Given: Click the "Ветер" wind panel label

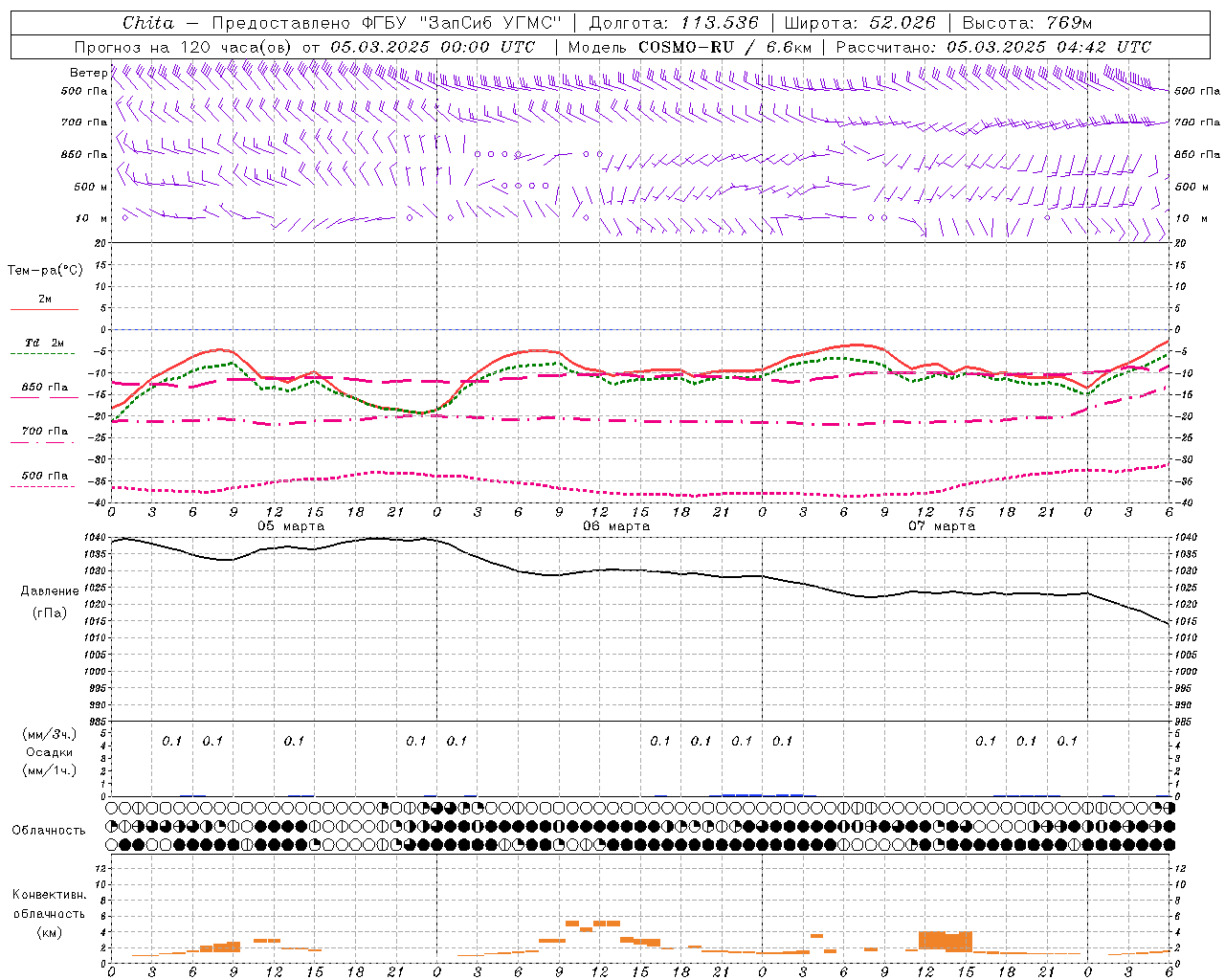Looking at the screenshot, I should (x=88, y=73).
